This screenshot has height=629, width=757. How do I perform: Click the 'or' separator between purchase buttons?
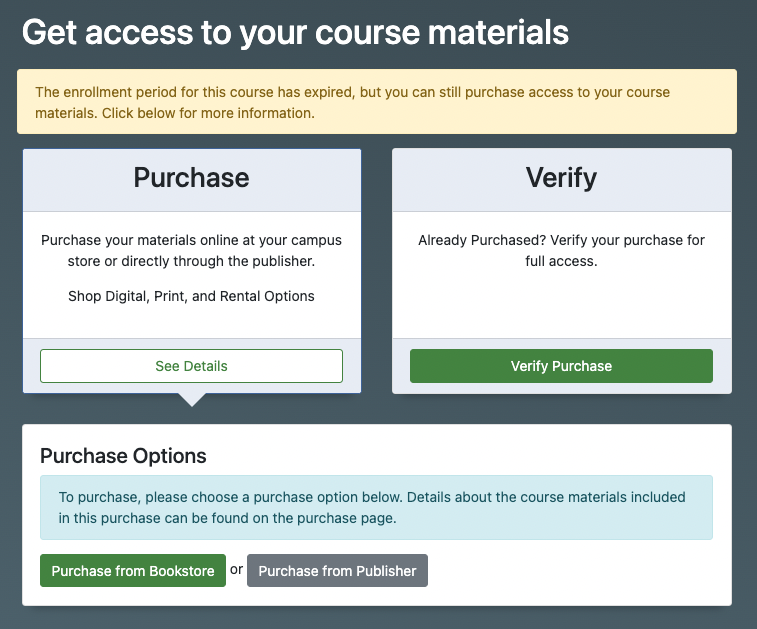coord(236,570)
